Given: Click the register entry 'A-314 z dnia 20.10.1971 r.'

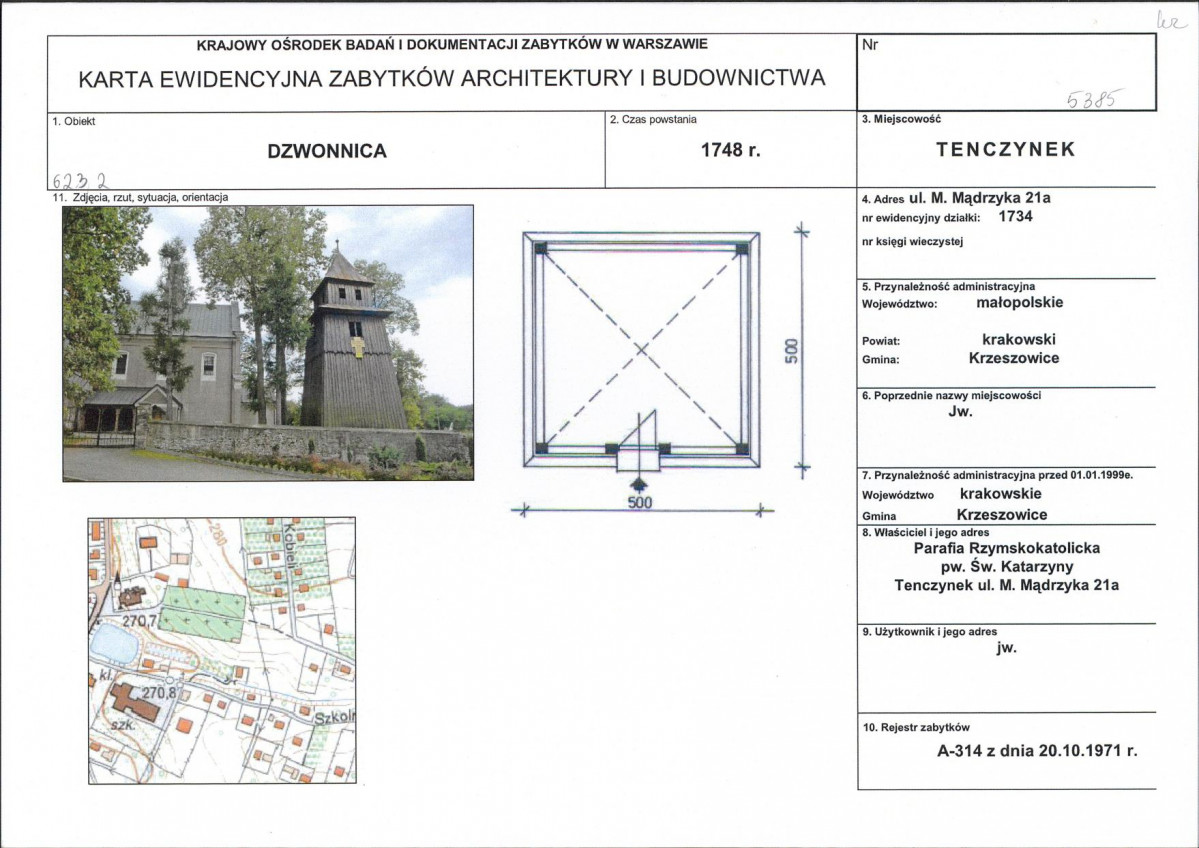Looking at the screenshot, I should pyautogui.click(x=1037, y=750).
